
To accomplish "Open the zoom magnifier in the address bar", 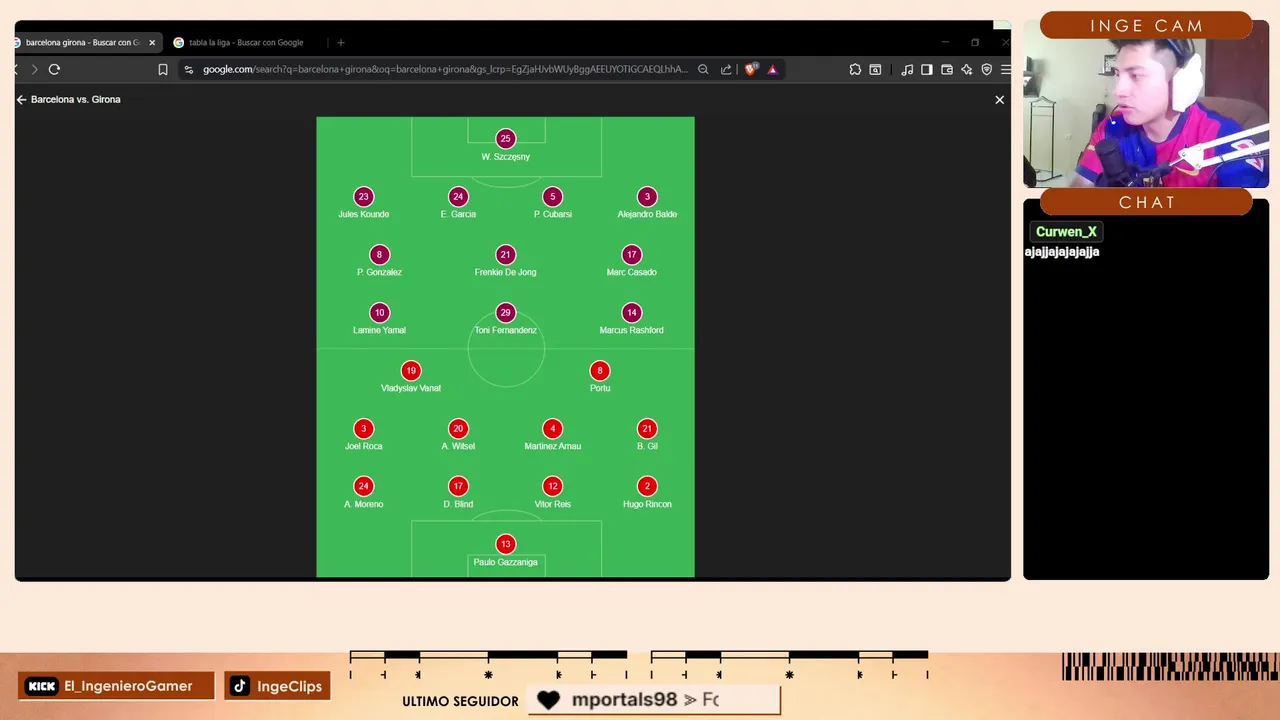I will (x=703, y=69).
